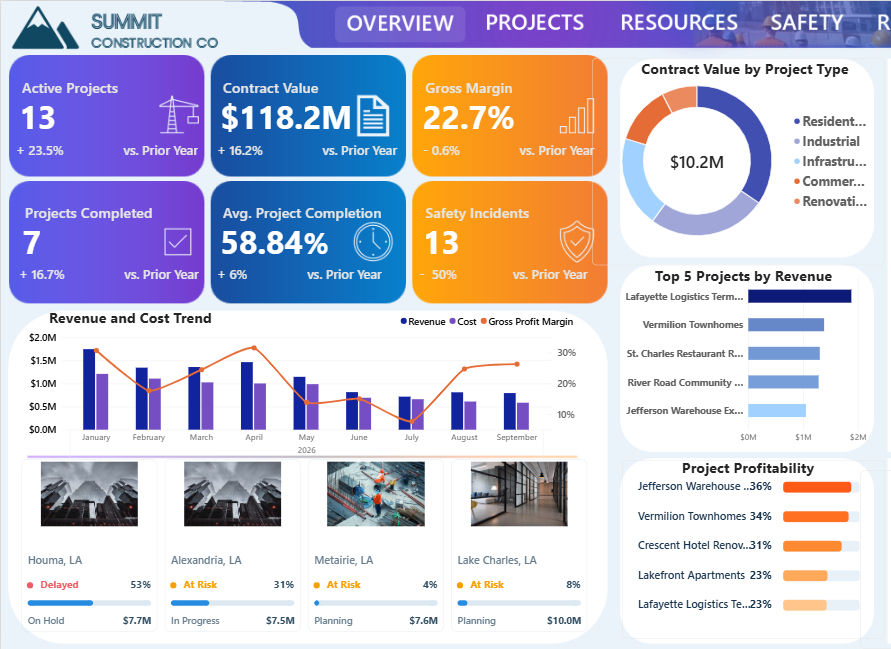
Task: Click the document icon on Contract Value card
Action: click(373, 116)
